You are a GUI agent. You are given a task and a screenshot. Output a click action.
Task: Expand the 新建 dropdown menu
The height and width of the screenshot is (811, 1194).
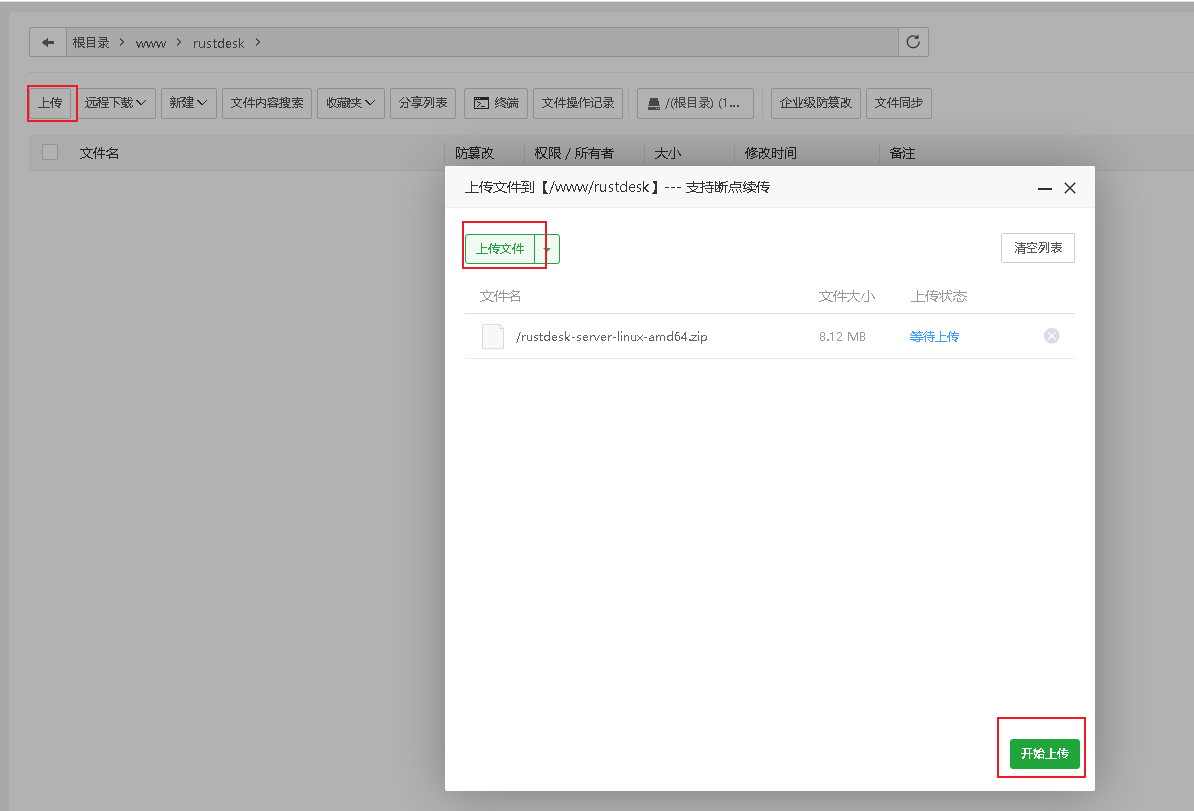point(188,103)
